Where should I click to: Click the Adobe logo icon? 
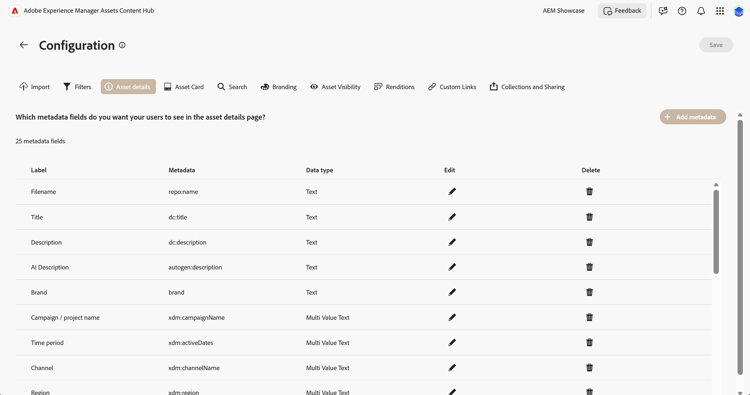pos(15,11)
